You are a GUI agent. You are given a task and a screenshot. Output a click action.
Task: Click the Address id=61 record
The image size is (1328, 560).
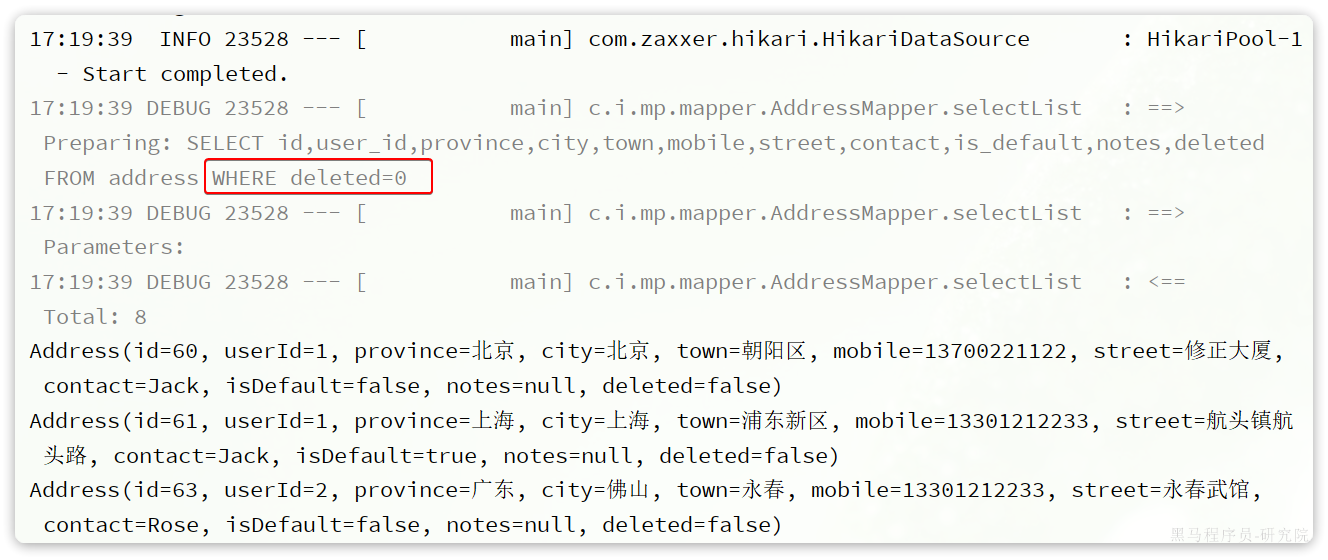tap(662, 438)
